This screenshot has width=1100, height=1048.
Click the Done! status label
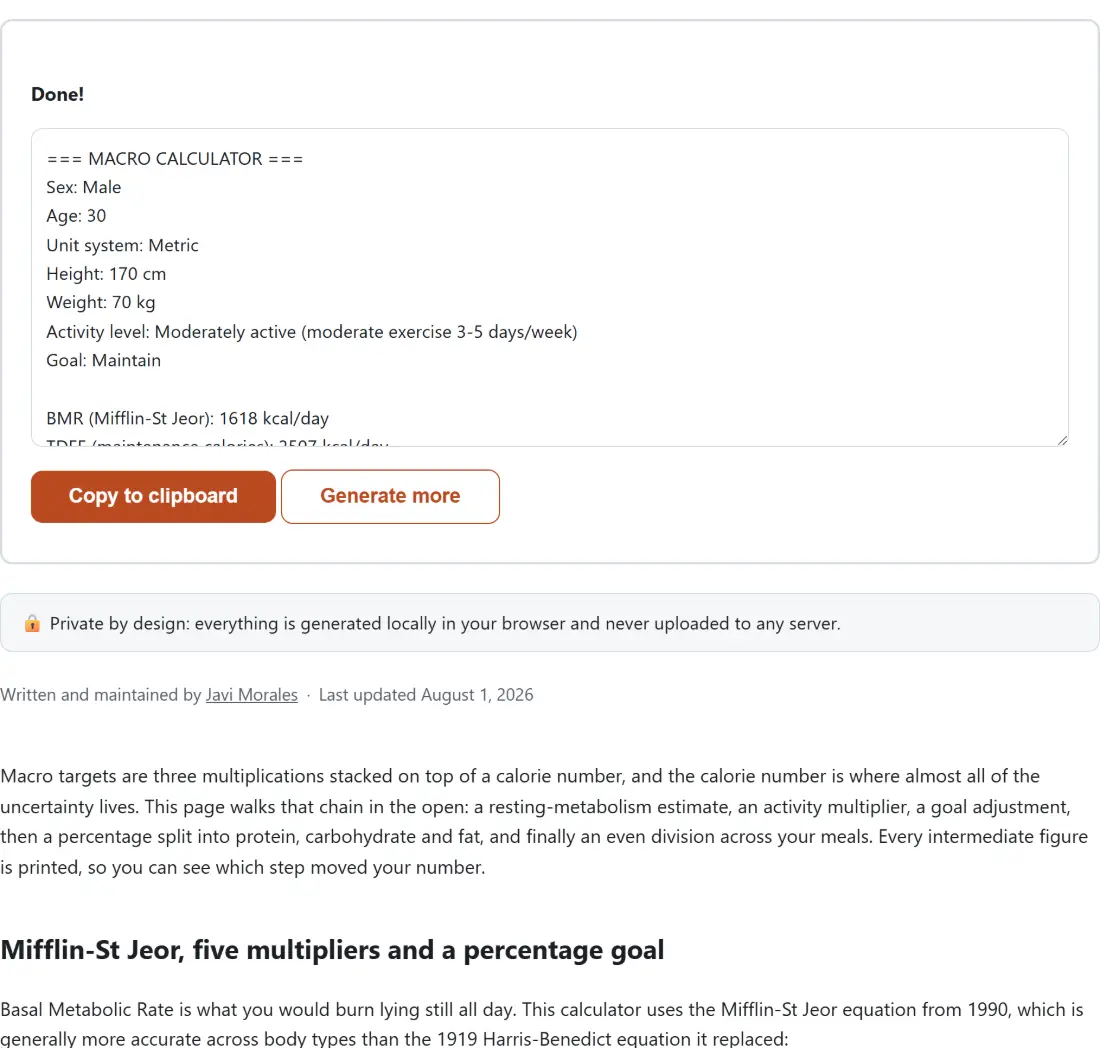[58, 94]
